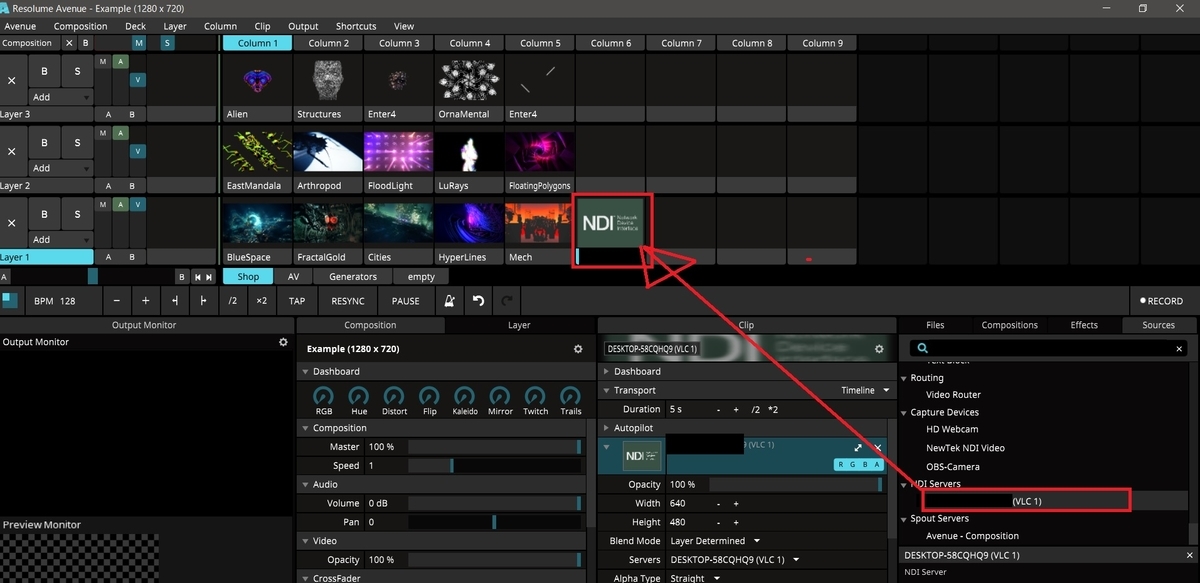Remove the NDI source from clip panel
Screen dimensions: 1200x583
[878, 448]
